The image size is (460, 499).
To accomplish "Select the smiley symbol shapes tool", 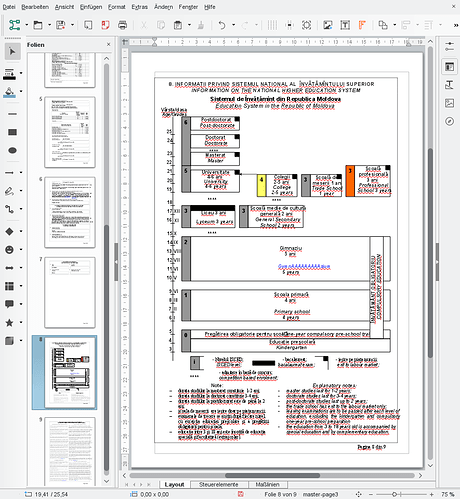I will tap(10, 249).
